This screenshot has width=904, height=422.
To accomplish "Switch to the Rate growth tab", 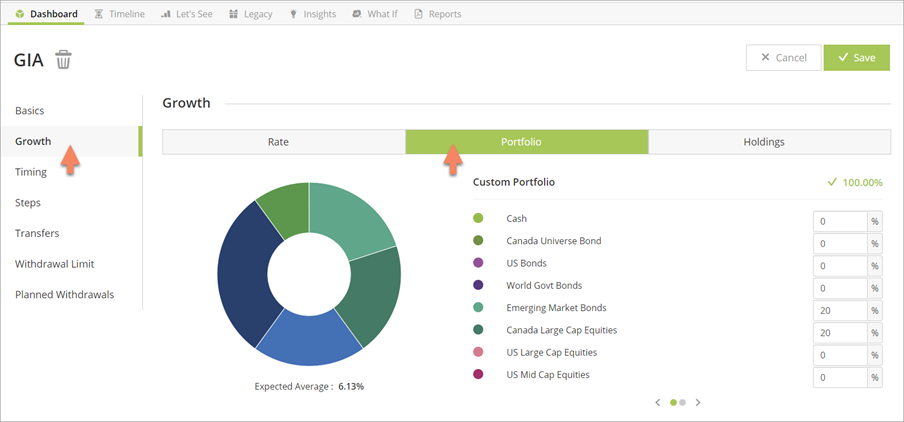I will 283,142.
